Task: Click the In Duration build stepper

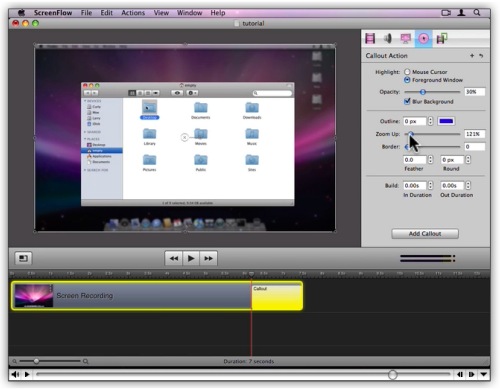Action: point(430,185)
